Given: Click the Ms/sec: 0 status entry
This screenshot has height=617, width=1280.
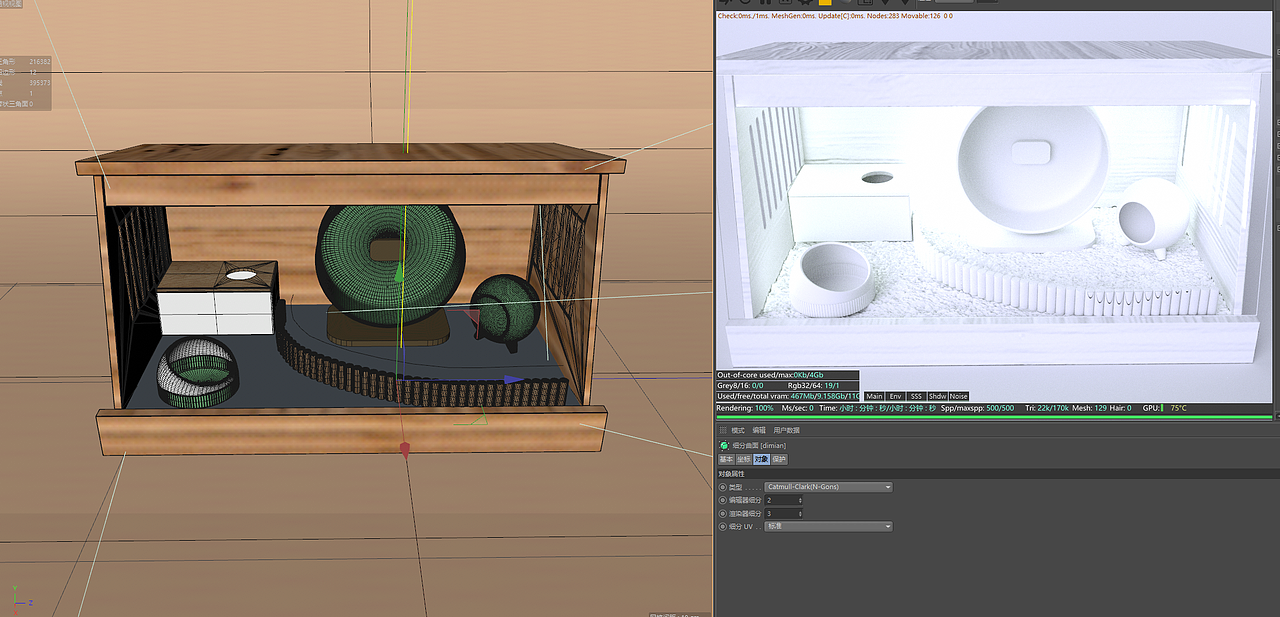Looking at the screenshot, I should click(x=797, y=408).
